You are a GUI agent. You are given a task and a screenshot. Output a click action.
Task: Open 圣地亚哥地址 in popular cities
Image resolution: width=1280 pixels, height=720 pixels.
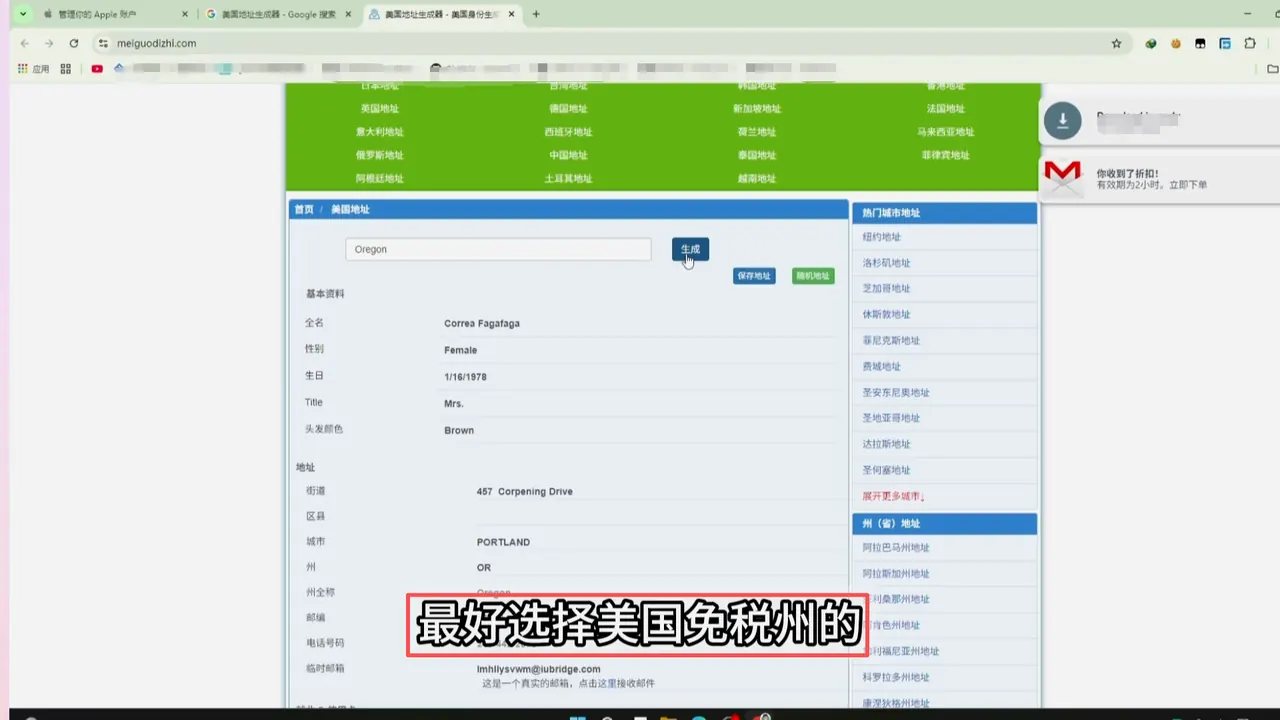click(892, 418)
